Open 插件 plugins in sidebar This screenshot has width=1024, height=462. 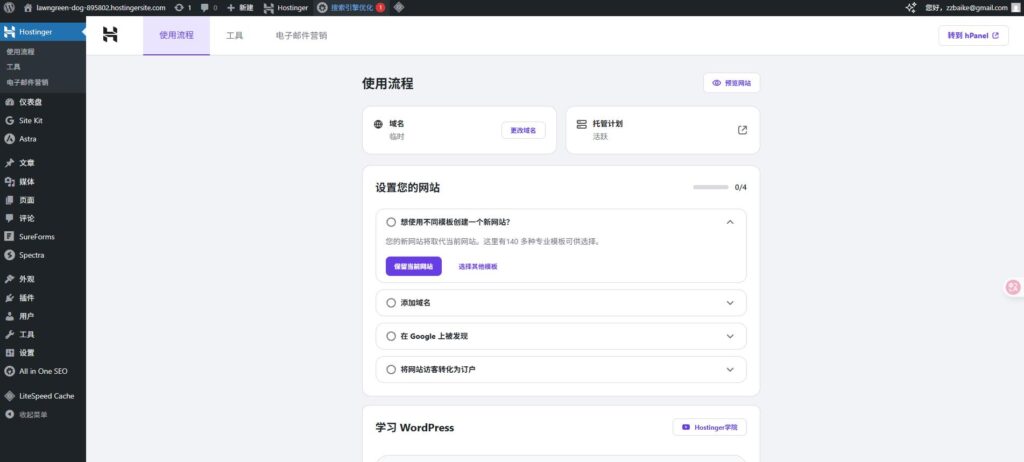pyautogui.click(x=42, y=297)
